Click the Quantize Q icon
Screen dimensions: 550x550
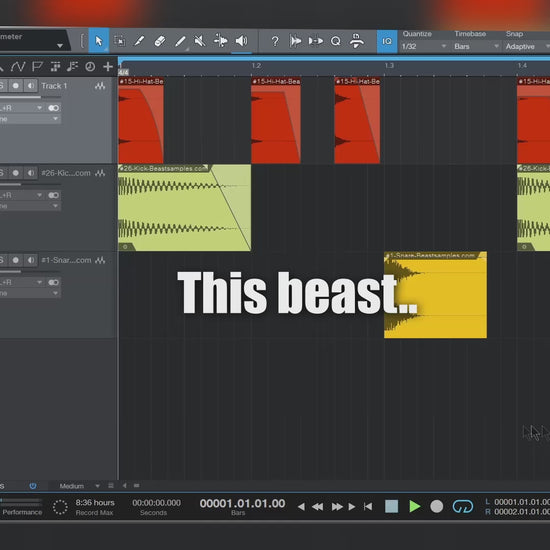tap(336, 41)
